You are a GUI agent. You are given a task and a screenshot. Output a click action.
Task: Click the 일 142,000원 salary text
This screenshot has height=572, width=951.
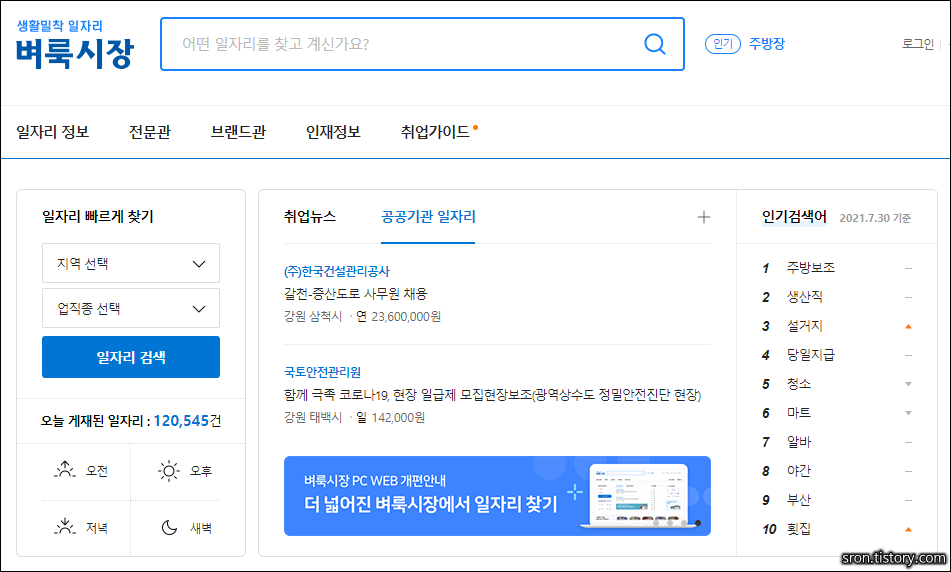click(391, 417)
